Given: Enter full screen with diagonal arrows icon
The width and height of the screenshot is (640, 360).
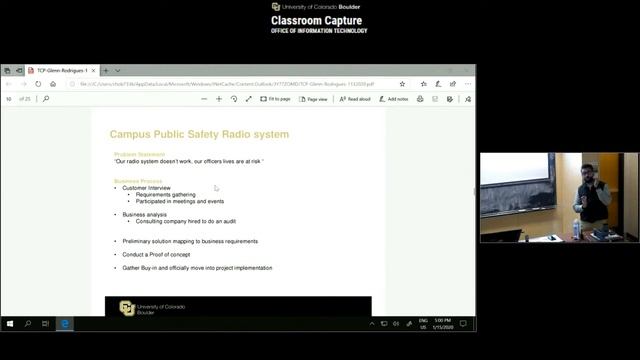Looking at the screenshot, I should pyautogui.click(x=249, y=99).
